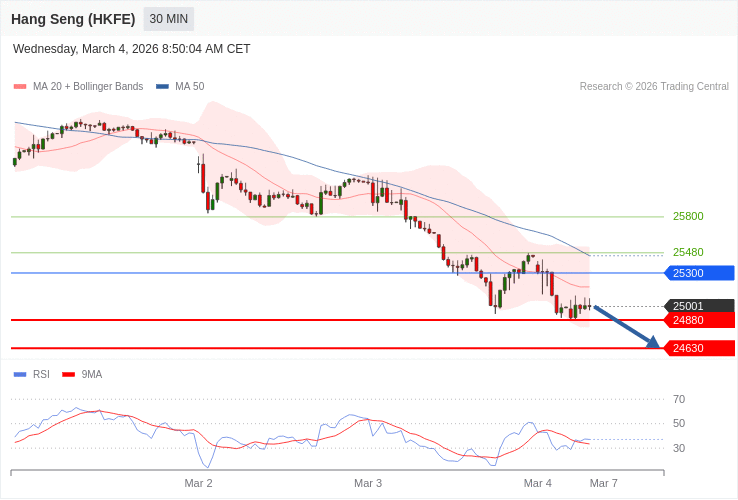Click the RSI legend label
The height and width of the screenshot is (500, 738).
click(x=41, y=375)
